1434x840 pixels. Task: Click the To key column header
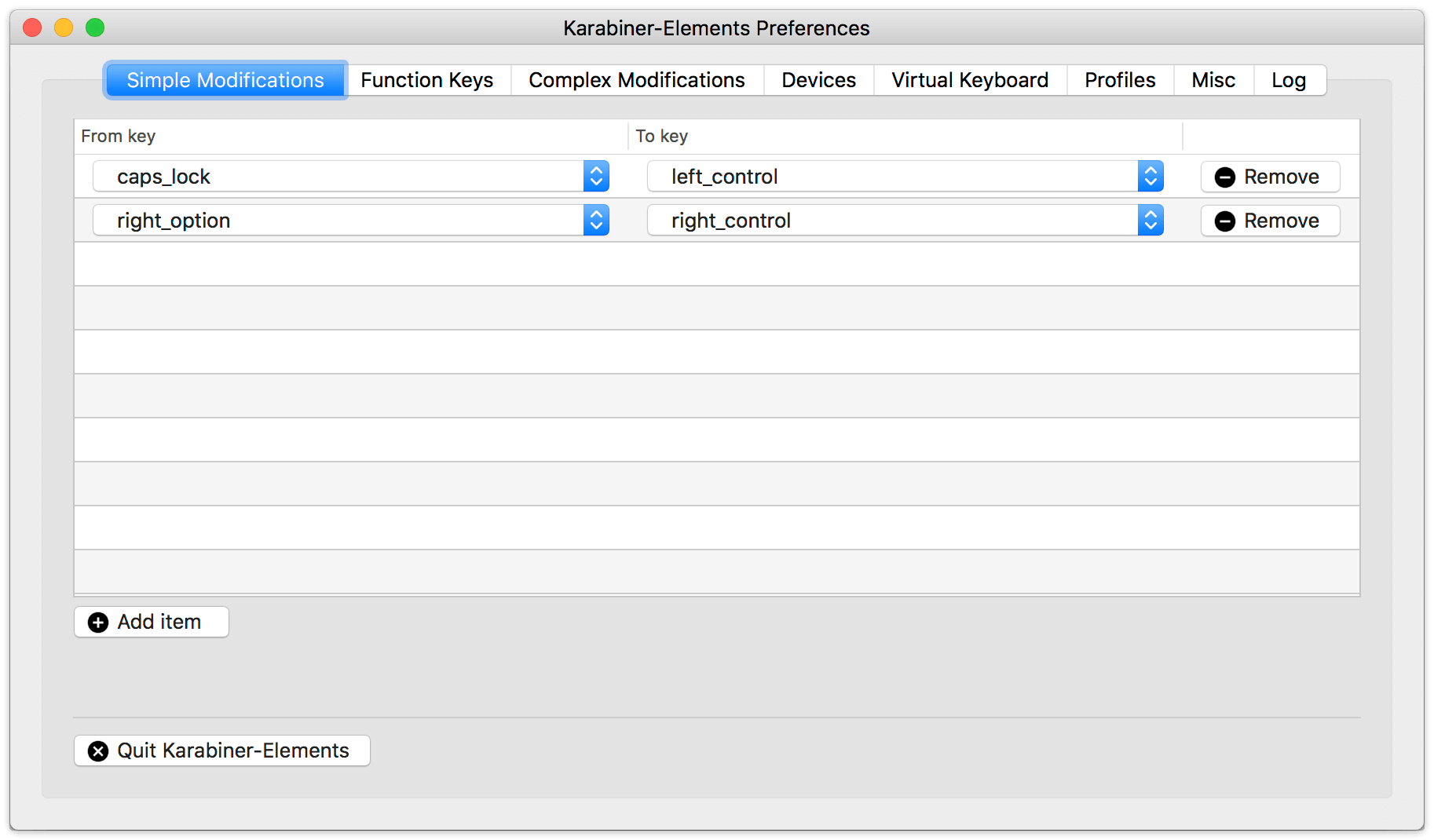click(x=905, y=136)
